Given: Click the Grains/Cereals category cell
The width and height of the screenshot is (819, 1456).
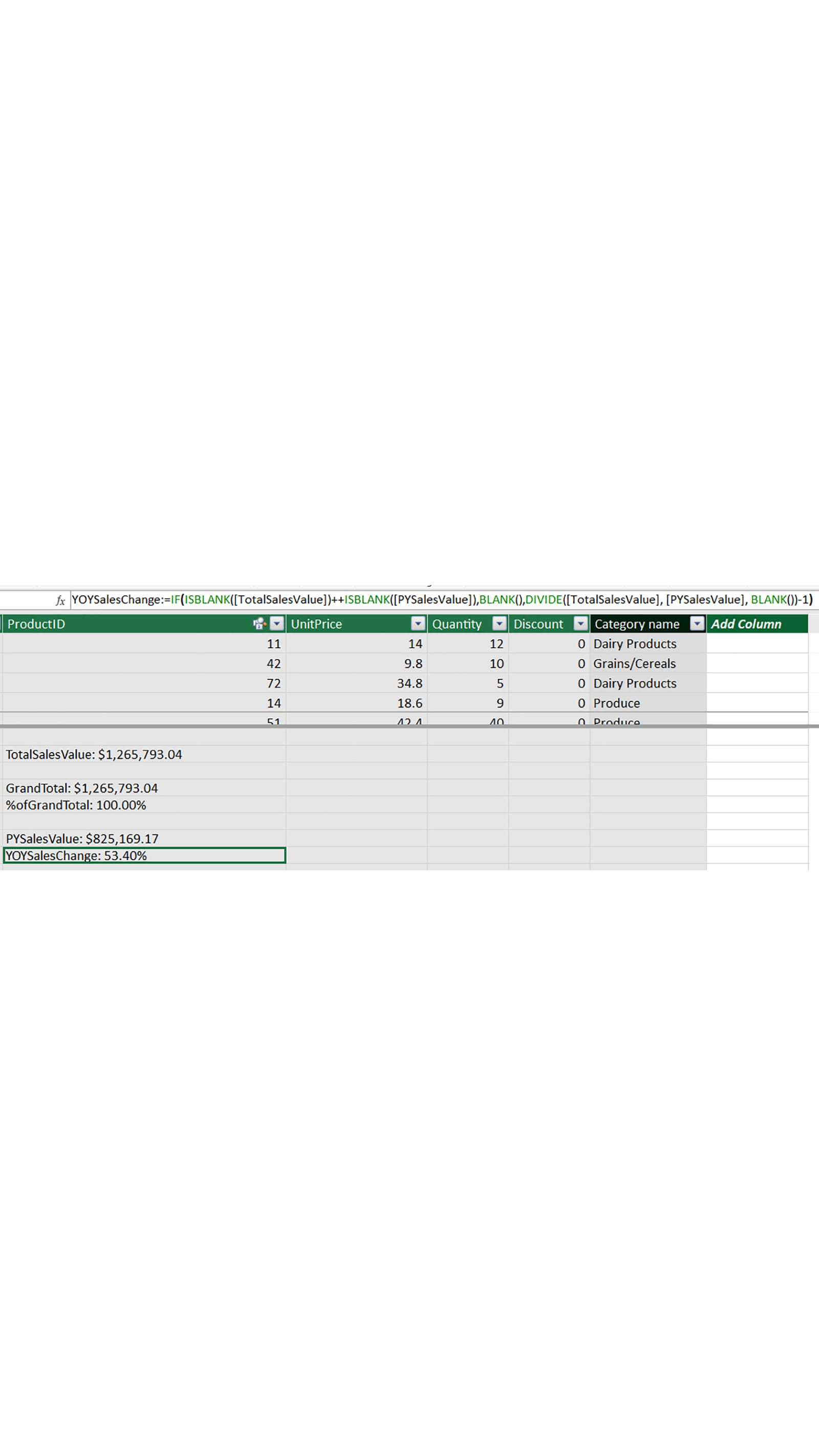Looking at the screenshot, I should click(x=634, y=663).
